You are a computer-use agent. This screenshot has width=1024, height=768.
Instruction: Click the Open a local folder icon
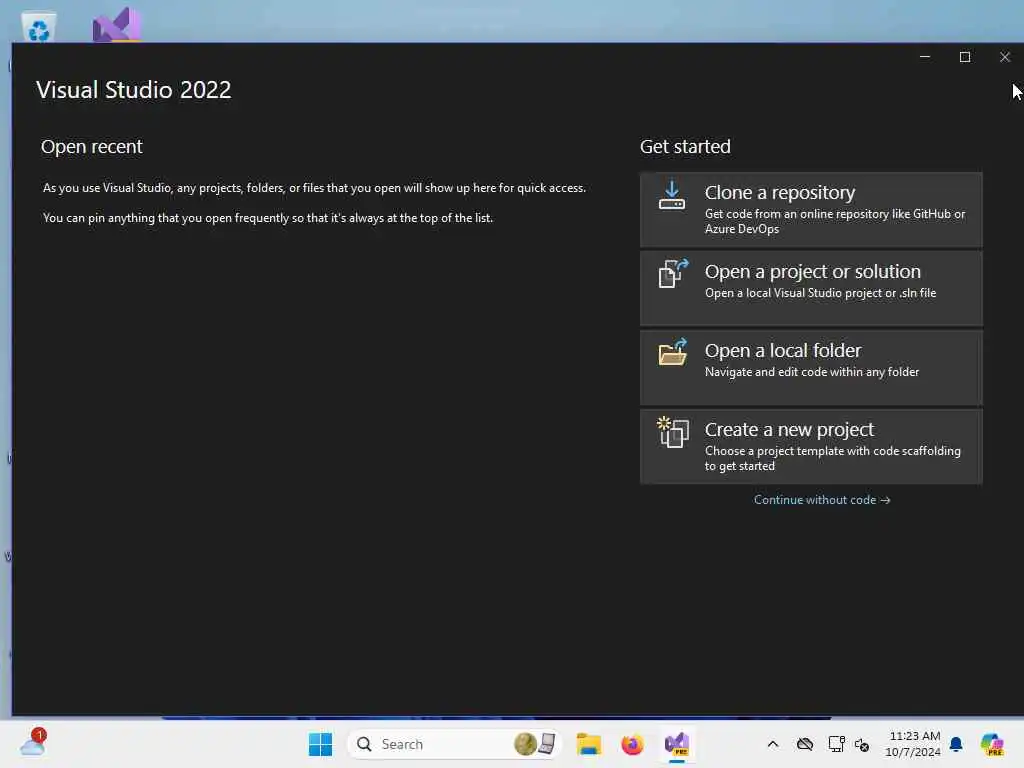click(673, 353)
